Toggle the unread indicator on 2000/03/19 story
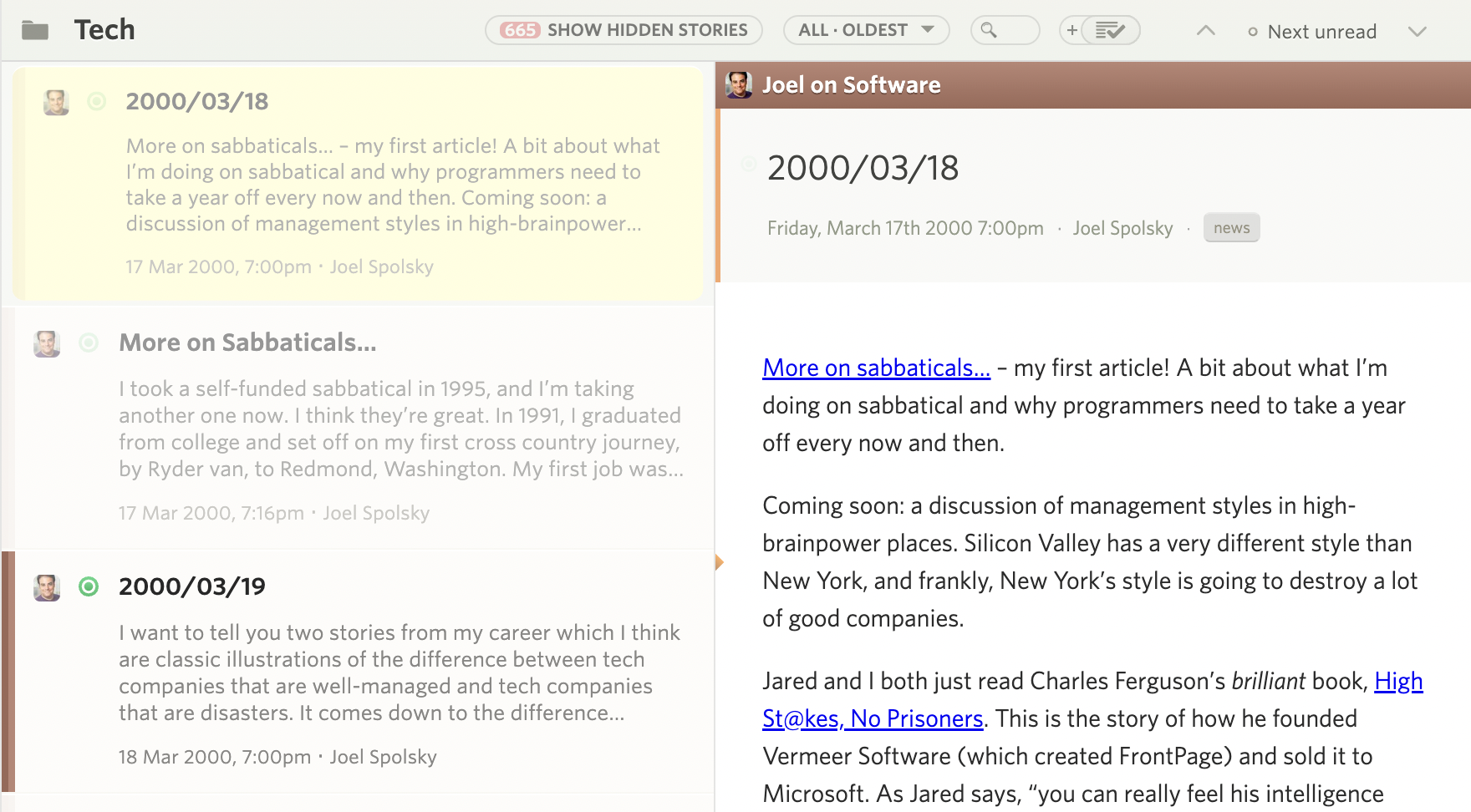This screenshot has height=812, width=1471. click(x=88, y=587)
